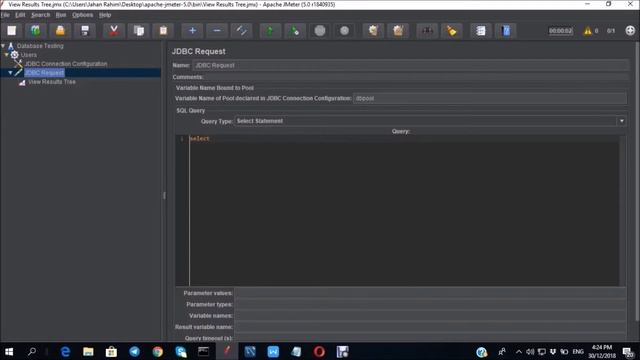Open Windows taskbar search
Viewport: 640px width, 360px height.
coord(32,351)
